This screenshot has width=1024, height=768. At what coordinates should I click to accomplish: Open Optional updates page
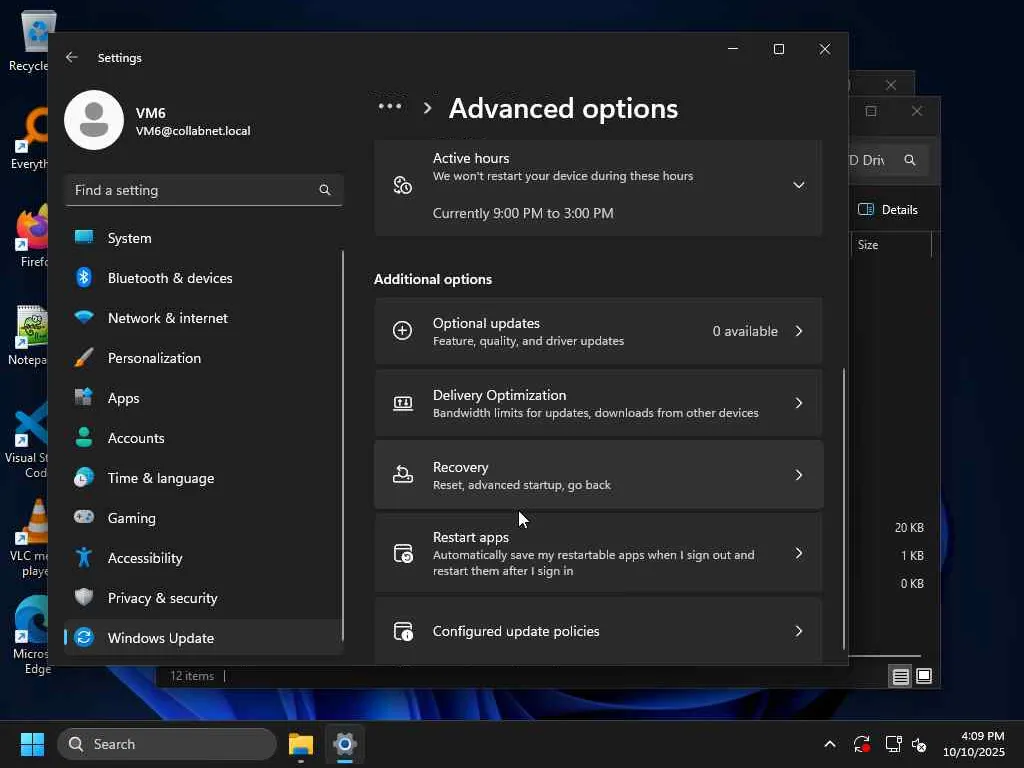[x=598, y=331]
